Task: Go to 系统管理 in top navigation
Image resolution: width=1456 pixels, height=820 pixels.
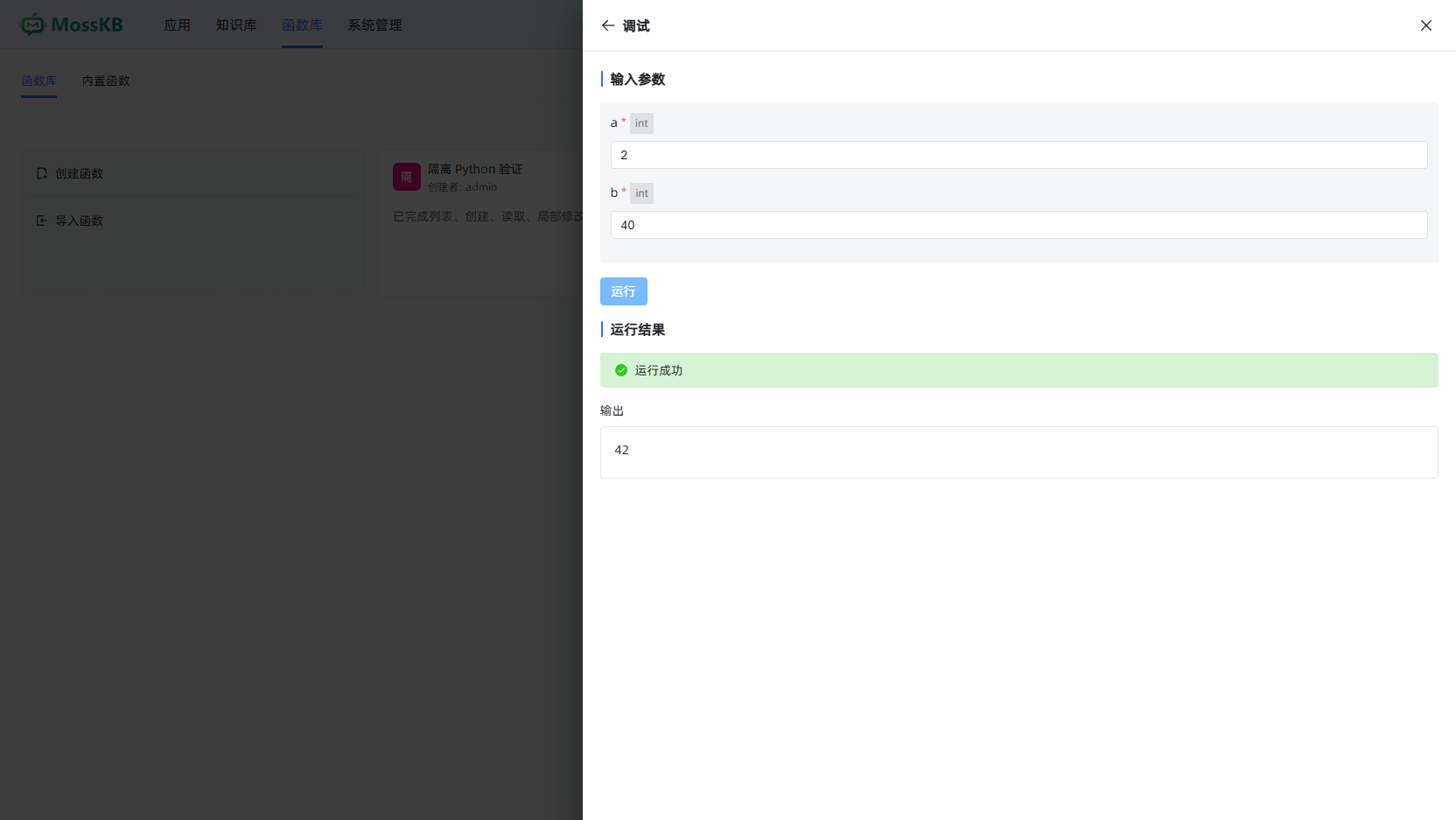Action: pyautogui.click(x=374, y=25)
